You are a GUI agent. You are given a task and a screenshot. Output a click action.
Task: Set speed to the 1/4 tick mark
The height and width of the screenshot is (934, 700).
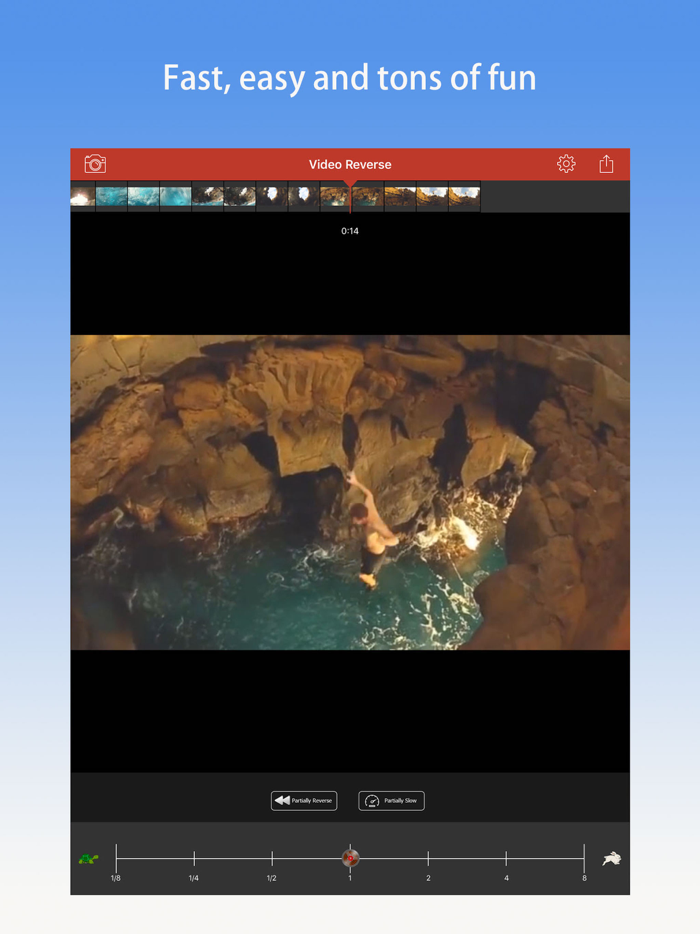coord(194,858)
